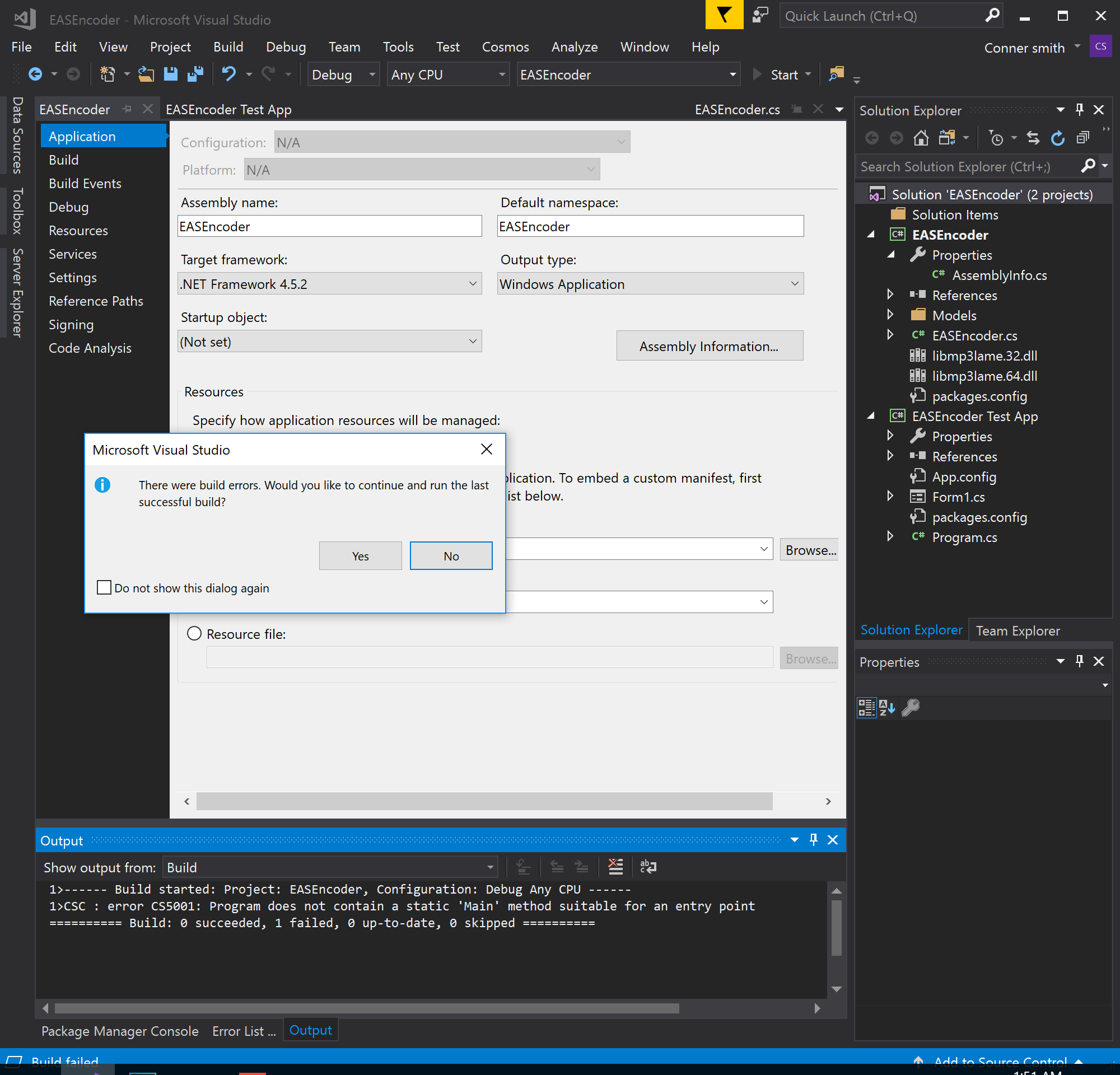Select libmp3lame.32.dll in Solution Explorer
Screen dimensions: 1120x1075
[x=984, y=356]
